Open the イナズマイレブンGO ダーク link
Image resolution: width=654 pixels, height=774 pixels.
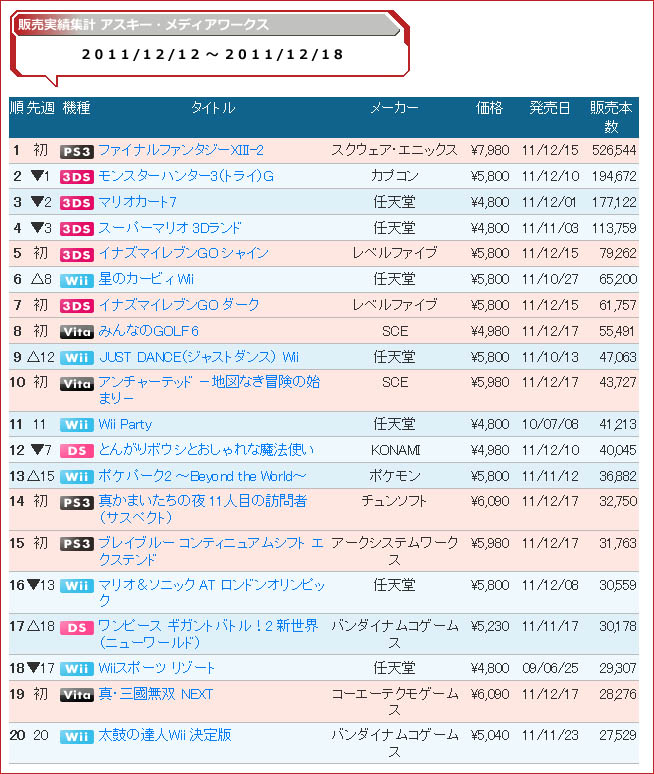[178, 305]
